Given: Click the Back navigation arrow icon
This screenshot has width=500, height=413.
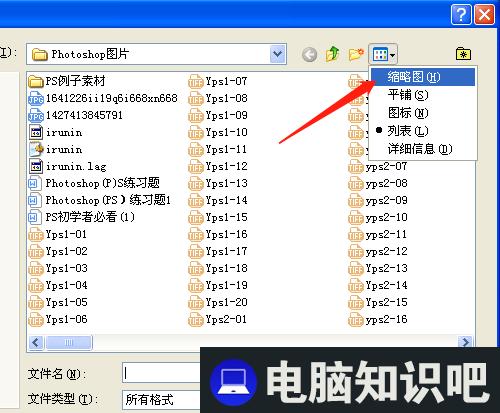Looking at the screenshot, I should 309,54.
